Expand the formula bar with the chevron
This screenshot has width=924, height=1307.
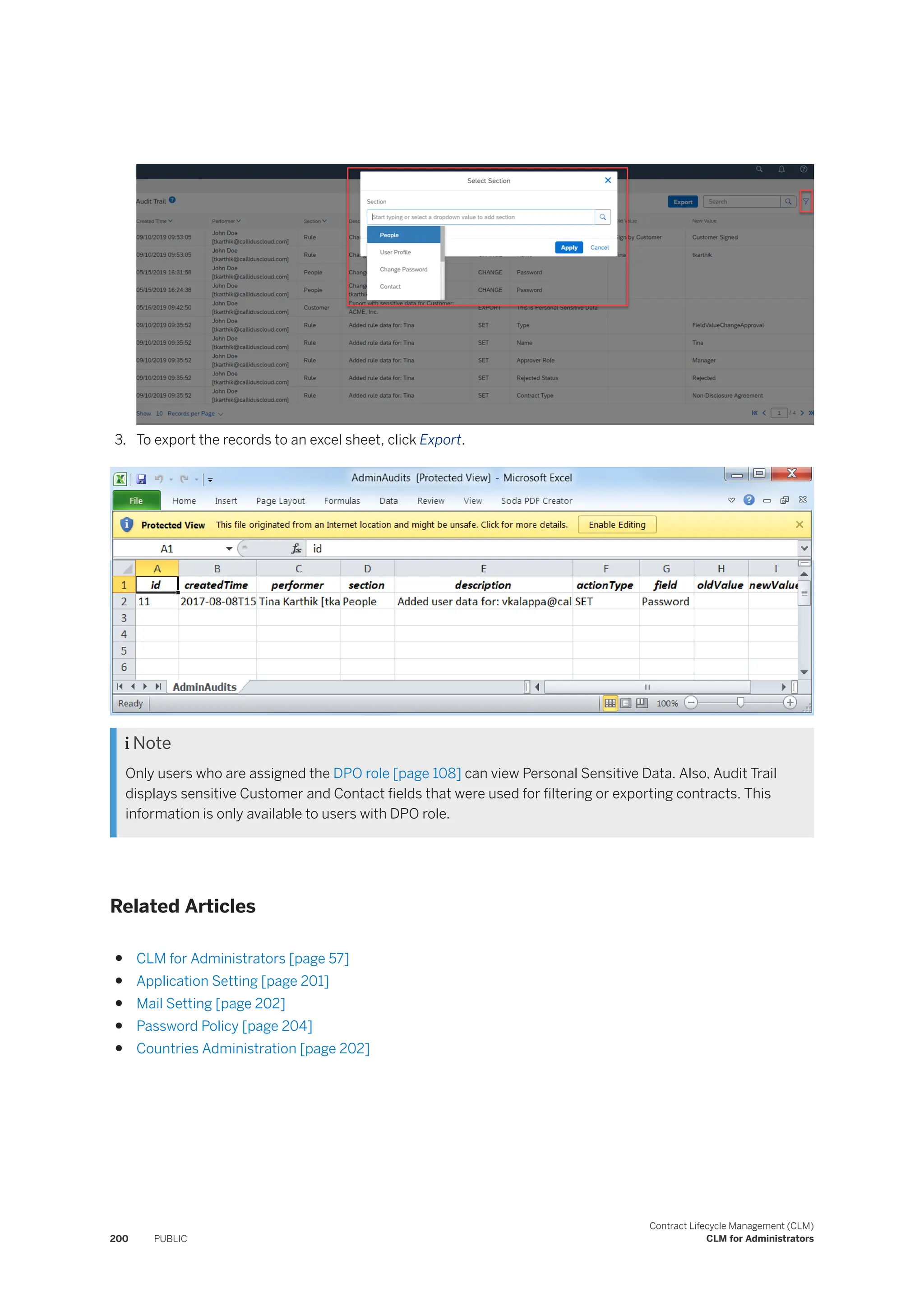click(x=804, y=549)
